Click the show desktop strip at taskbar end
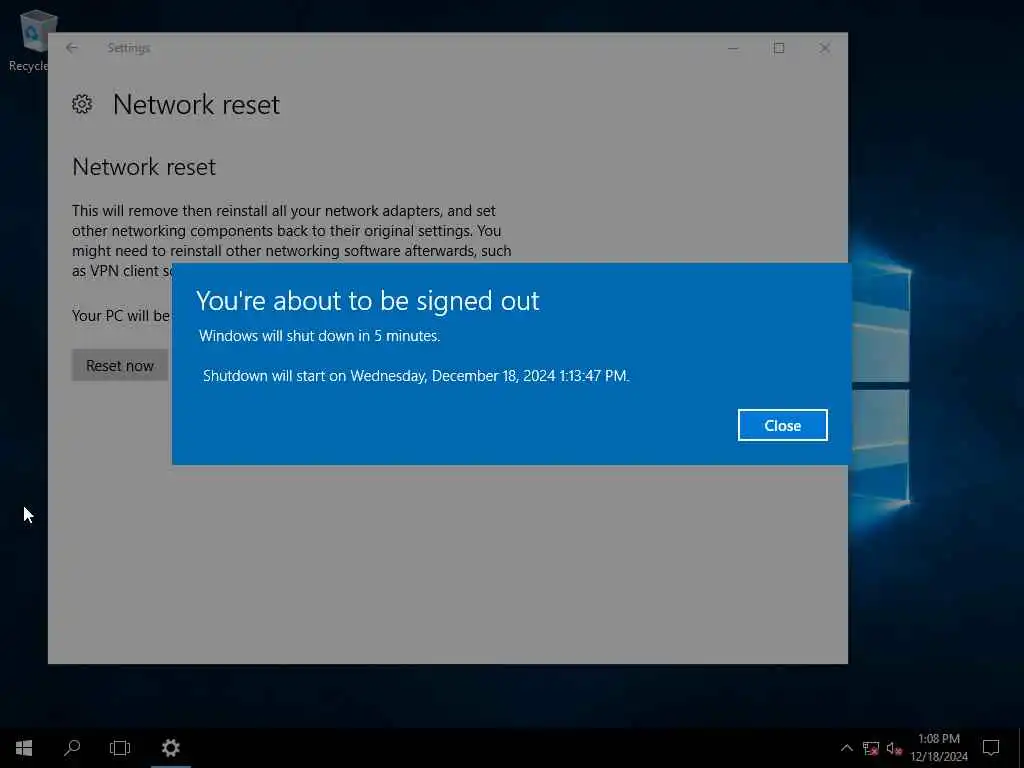 pos(1021,748)
